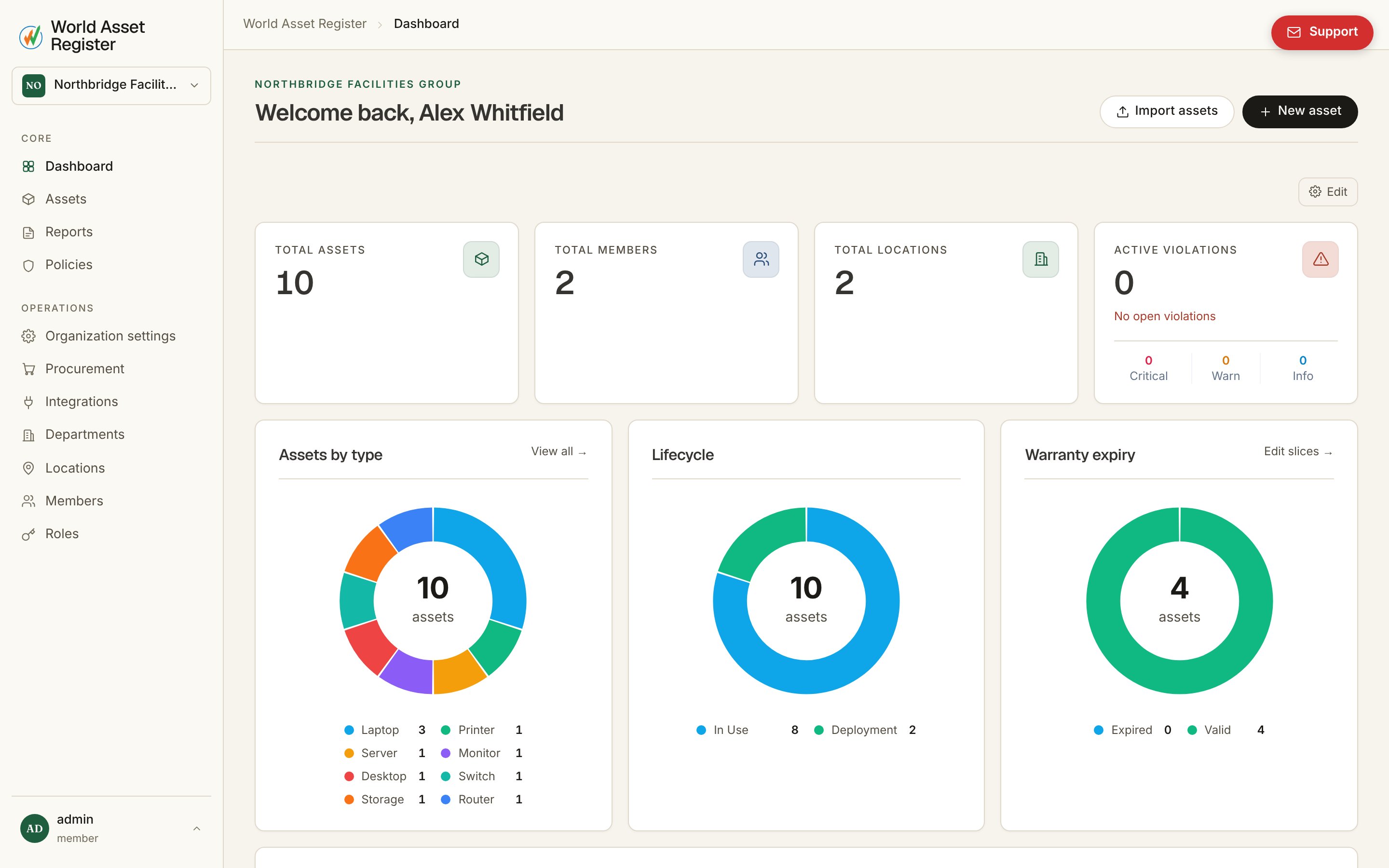This screenshot has width=1389, height=868.
Task: Click the upload icon on Import assets
Action: click(1123, 111)
